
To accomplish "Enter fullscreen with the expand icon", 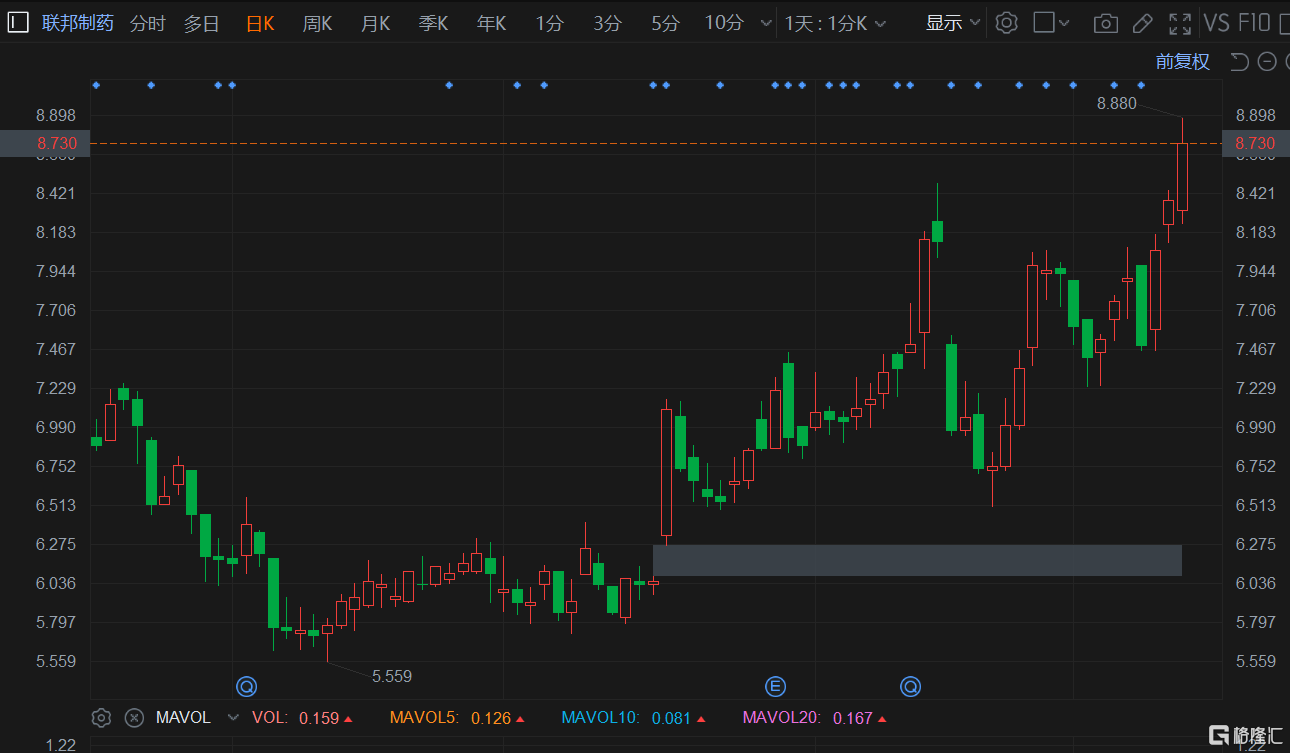I will tap(1180, 22).
